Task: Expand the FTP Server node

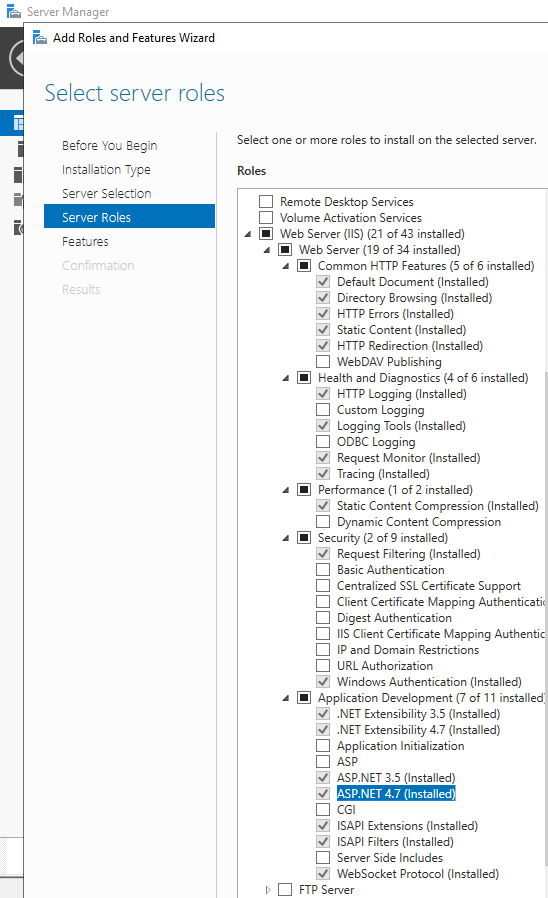Action: coord(267,889)
